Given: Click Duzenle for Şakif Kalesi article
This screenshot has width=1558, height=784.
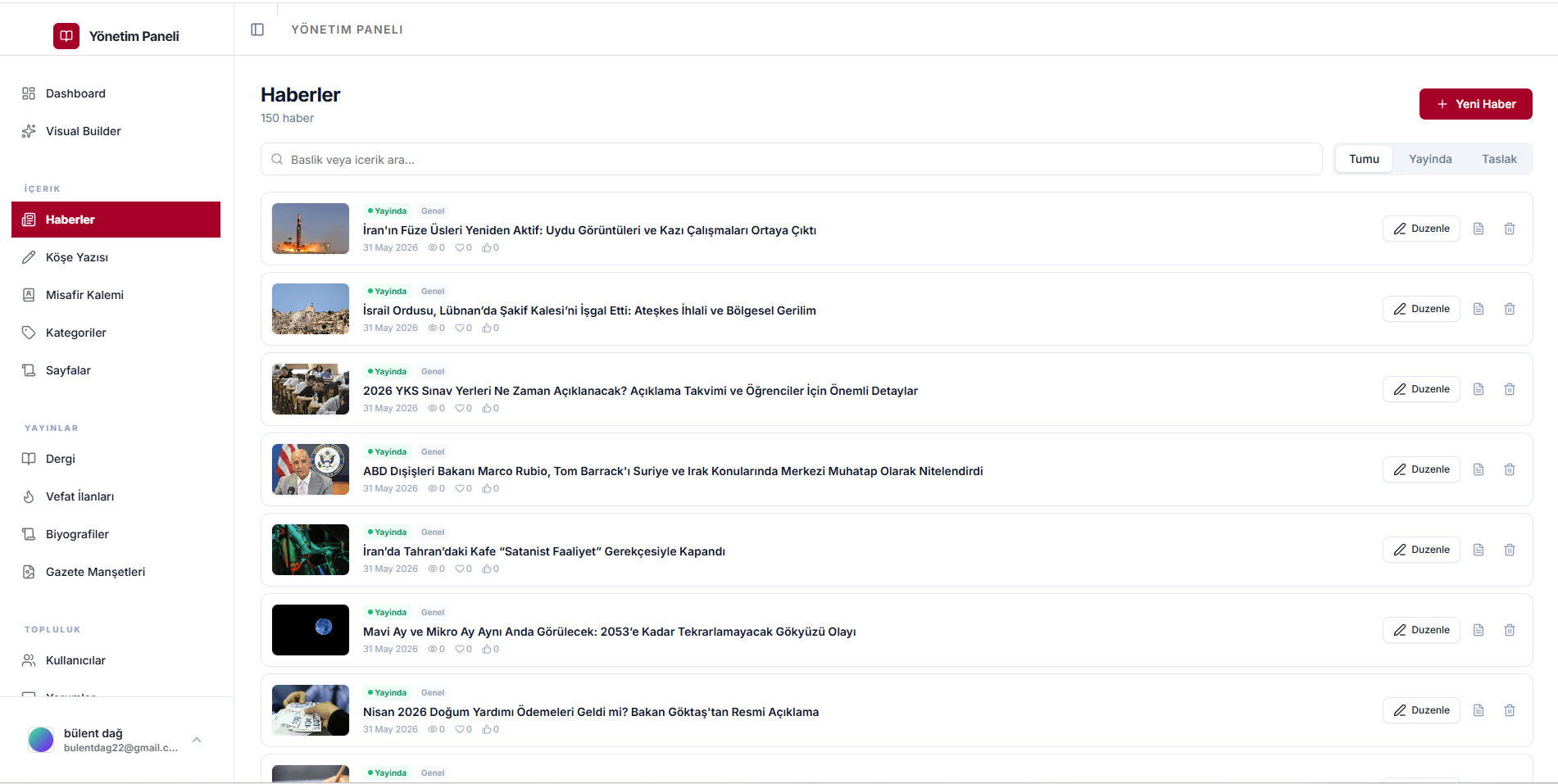Looking at the screenshot, I should pyautogui.click(x=1422, y=309).
